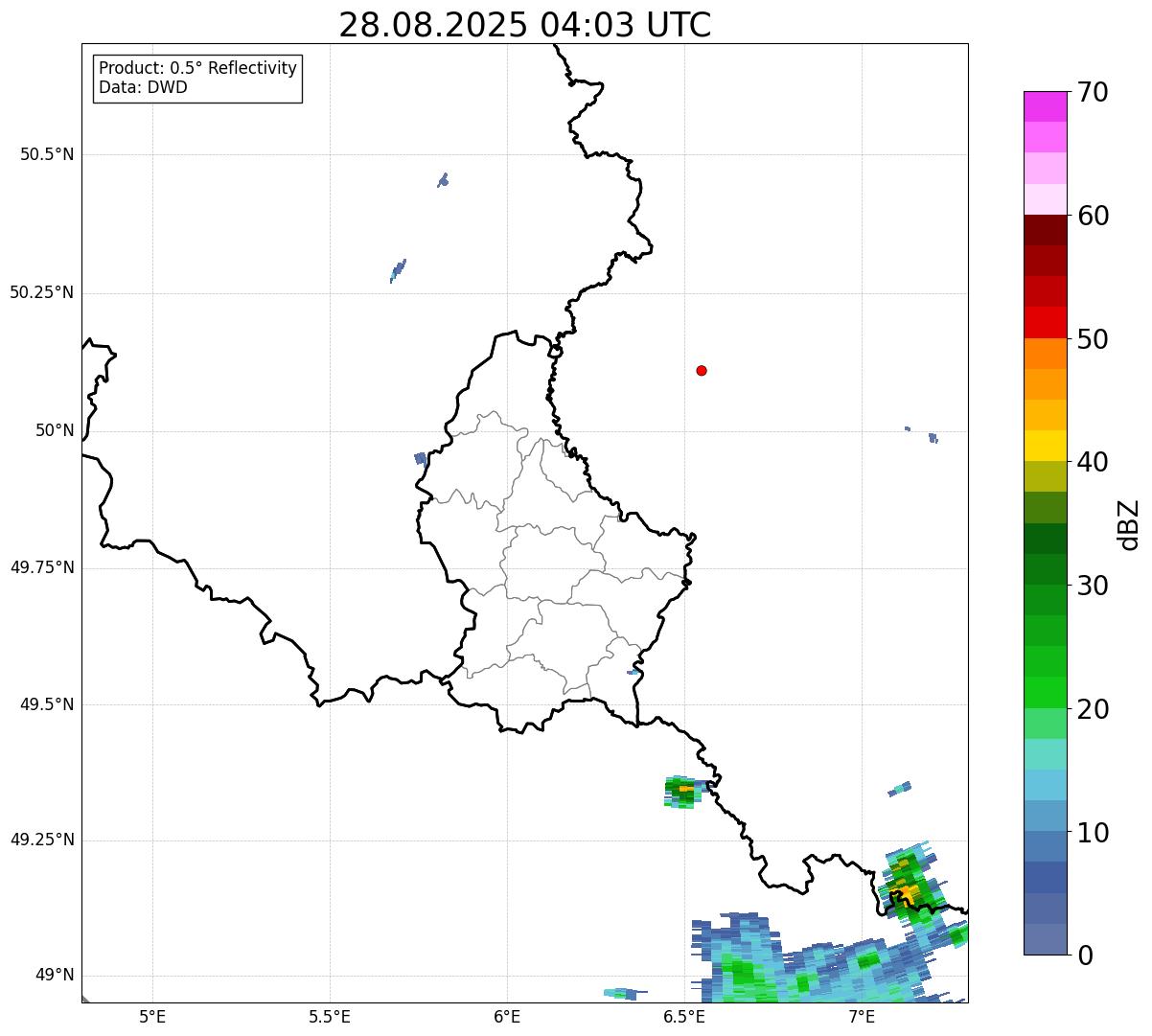The width and height of the screenshot is (1152, 1036).
Task: Click the Data: DWD label
Action: click(x=143, y=87)
